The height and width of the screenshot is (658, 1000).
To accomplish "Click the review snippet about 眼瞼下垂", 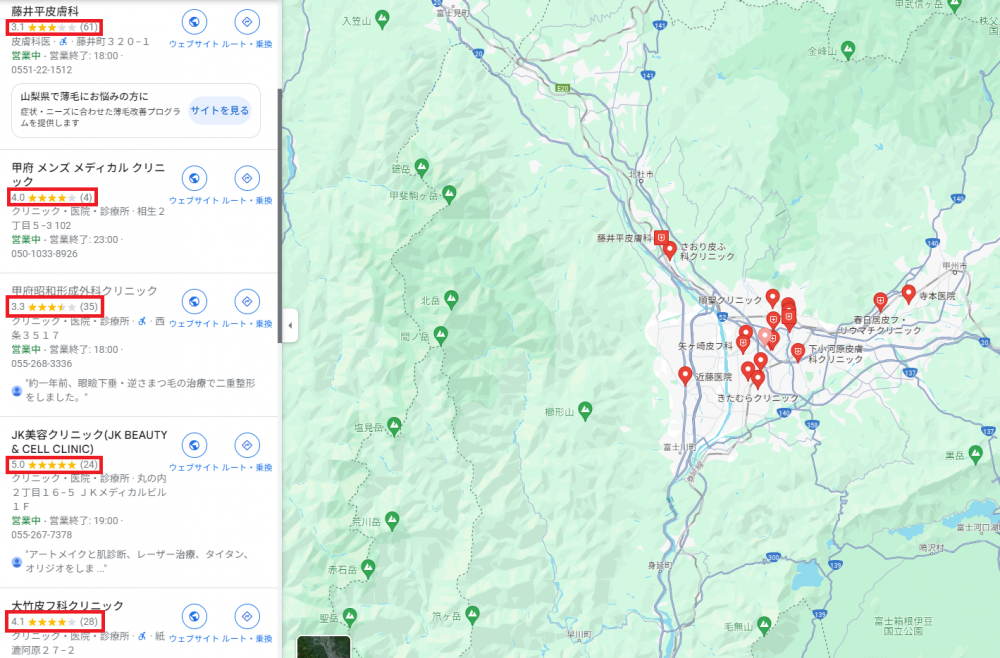I will (x=140, y=390).
